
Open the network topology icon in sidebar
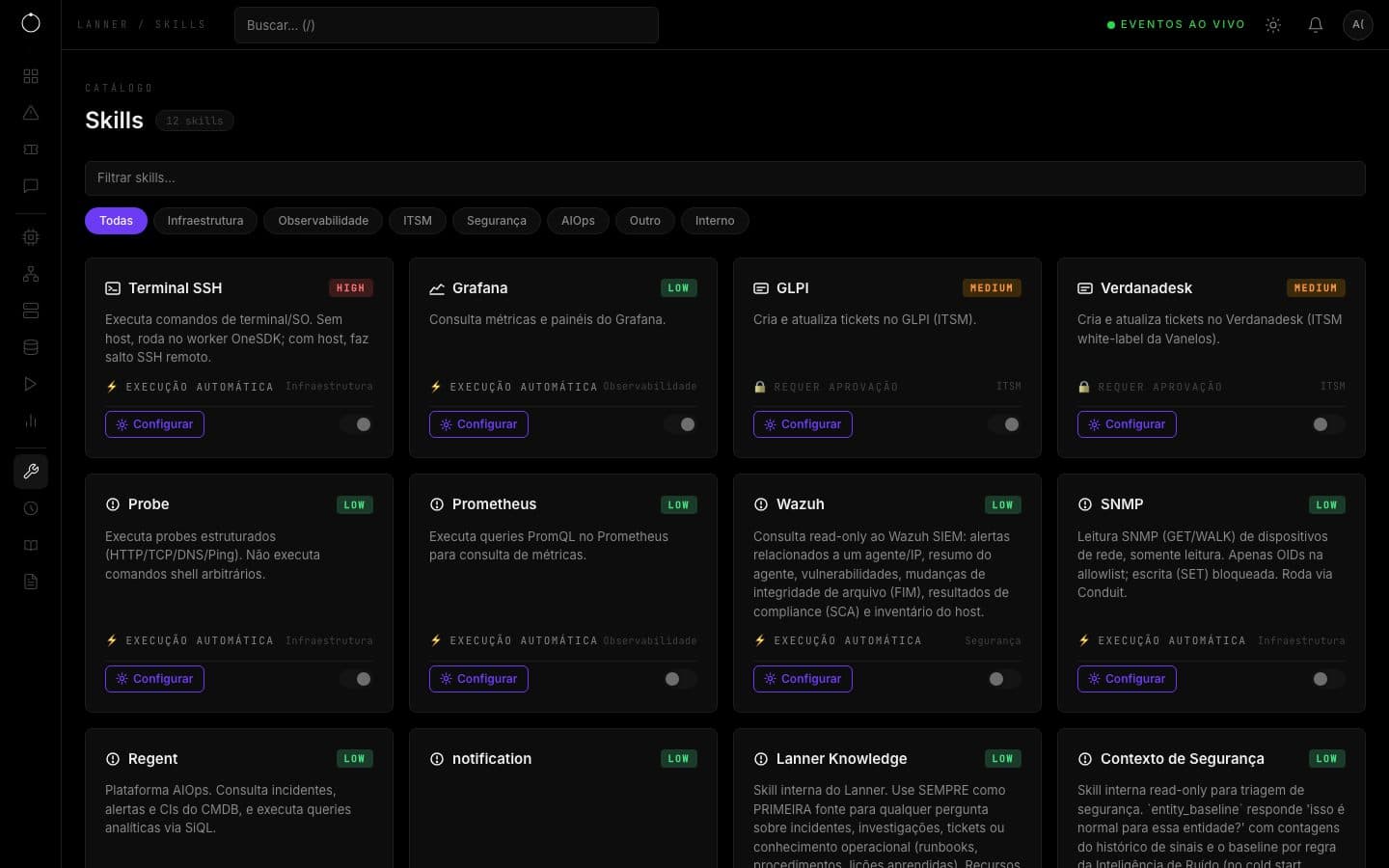point(31,274)
